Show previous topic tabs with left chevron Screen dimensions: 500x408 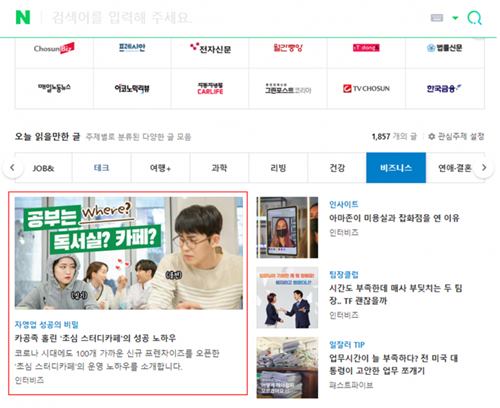pos(13,168)
